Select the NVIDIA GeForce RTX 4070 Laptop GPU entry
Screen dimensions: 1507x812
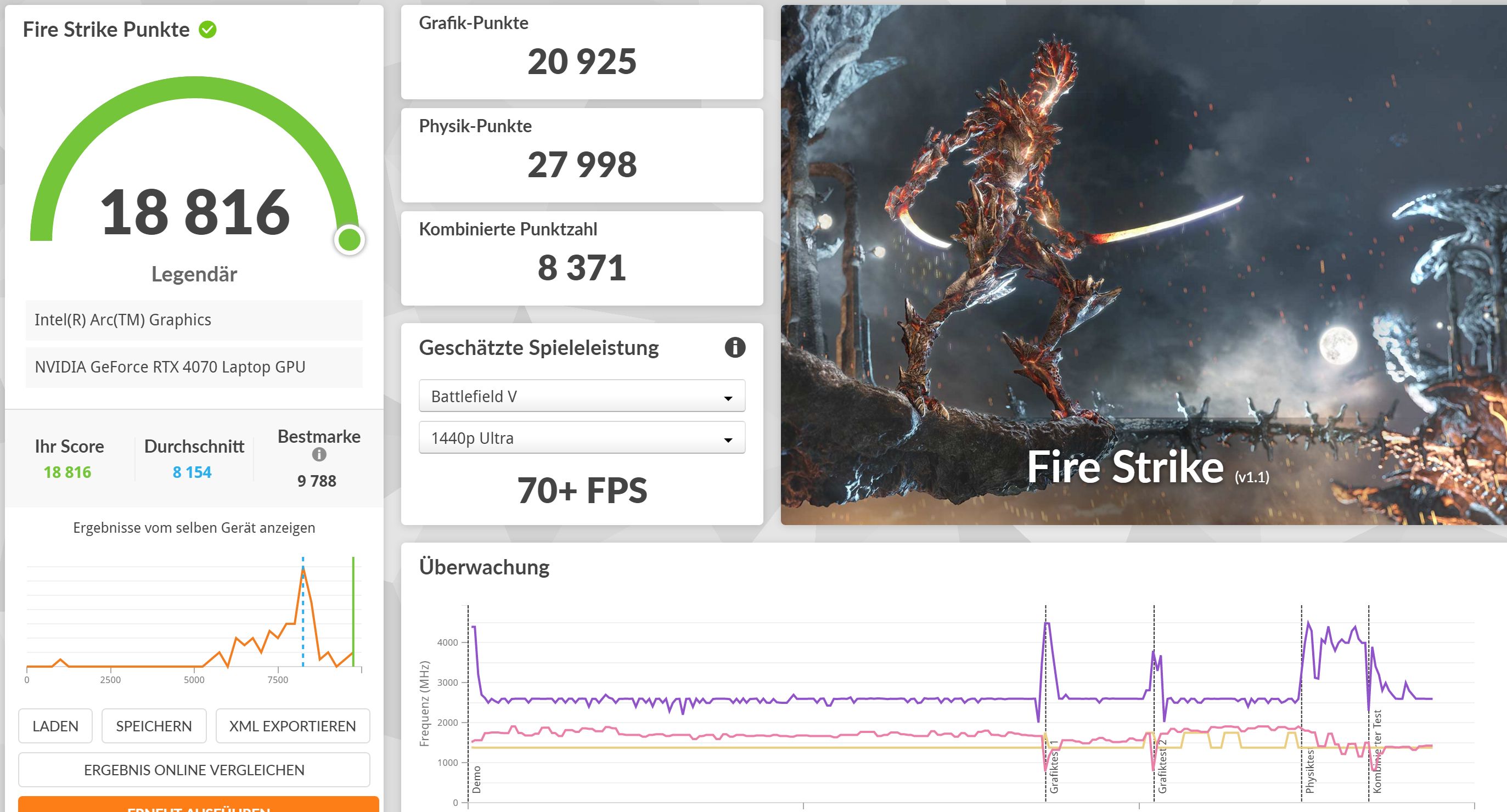pos(194,367)
